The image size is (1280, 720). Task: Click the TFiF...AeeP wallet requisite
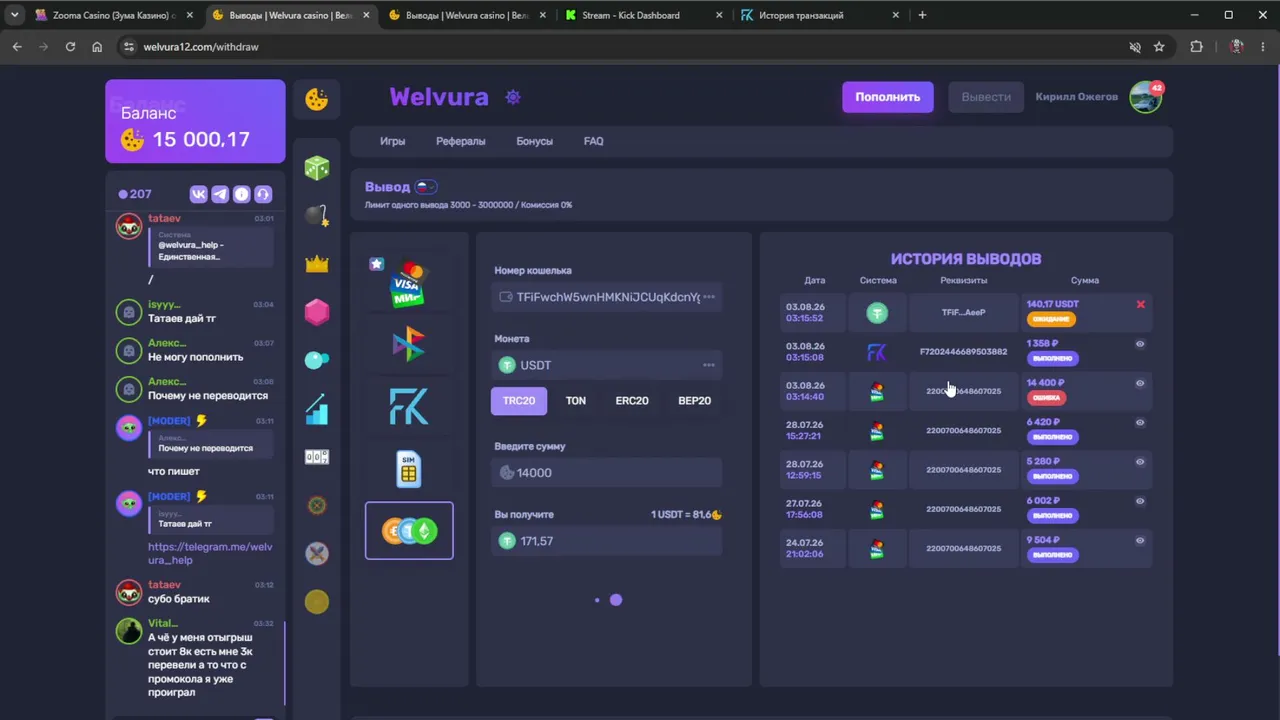tap(964, 312)
